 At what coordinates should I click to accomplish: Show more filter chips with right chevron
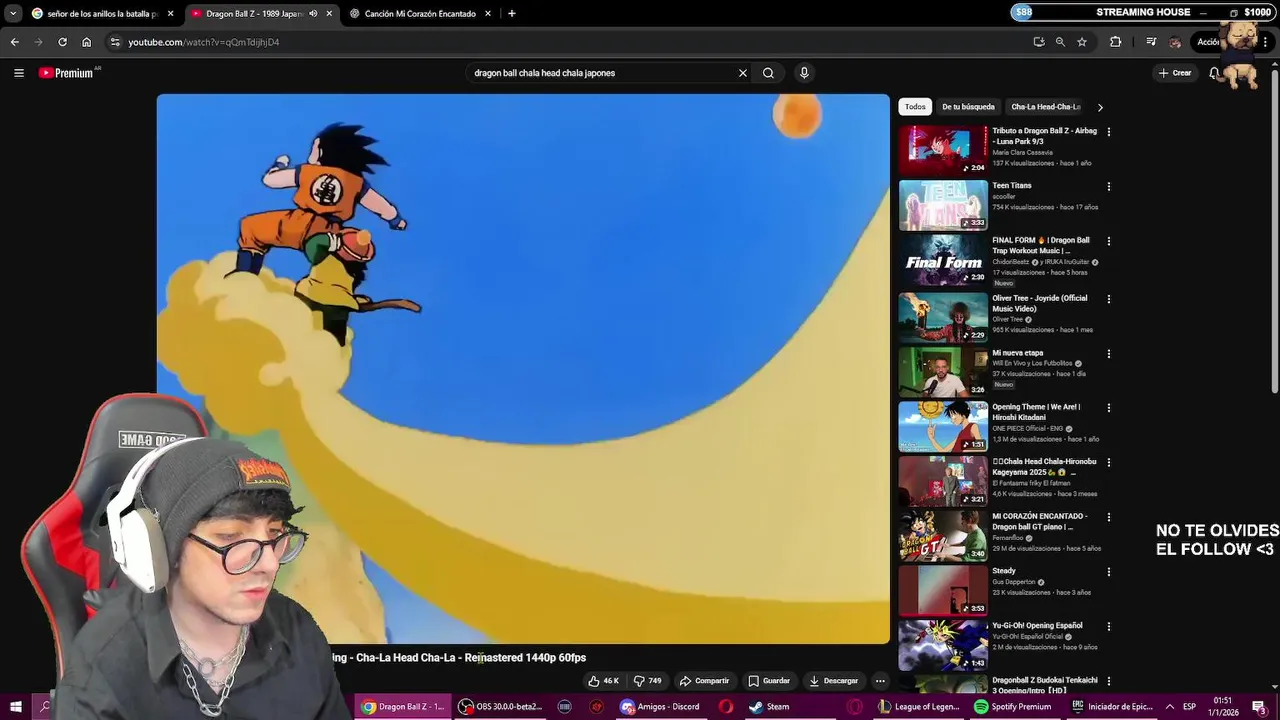1100,107
